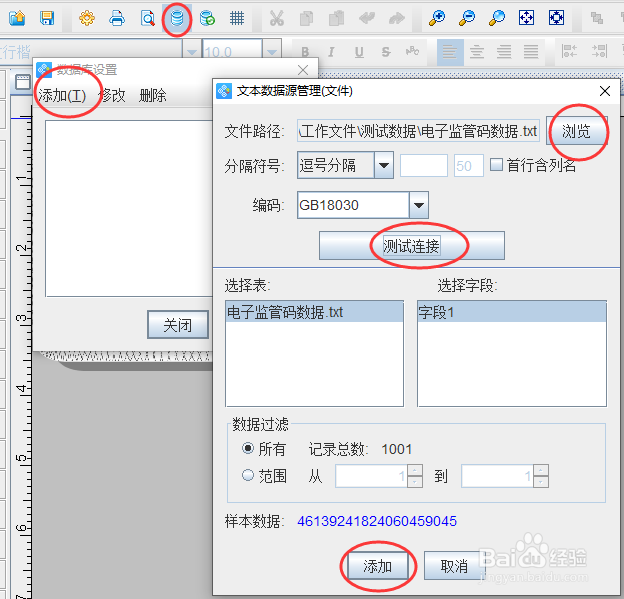Click 浏览 browse button
Viewport: 624px width, 599px height.
click(576, 131)
